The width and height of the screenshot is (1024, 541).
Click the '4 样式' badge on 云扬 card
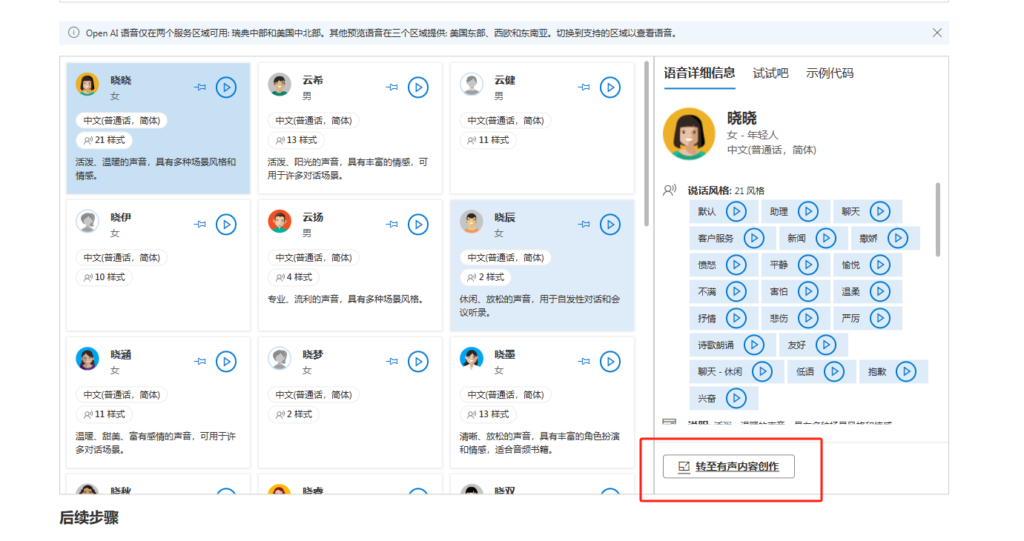point(294,277)
